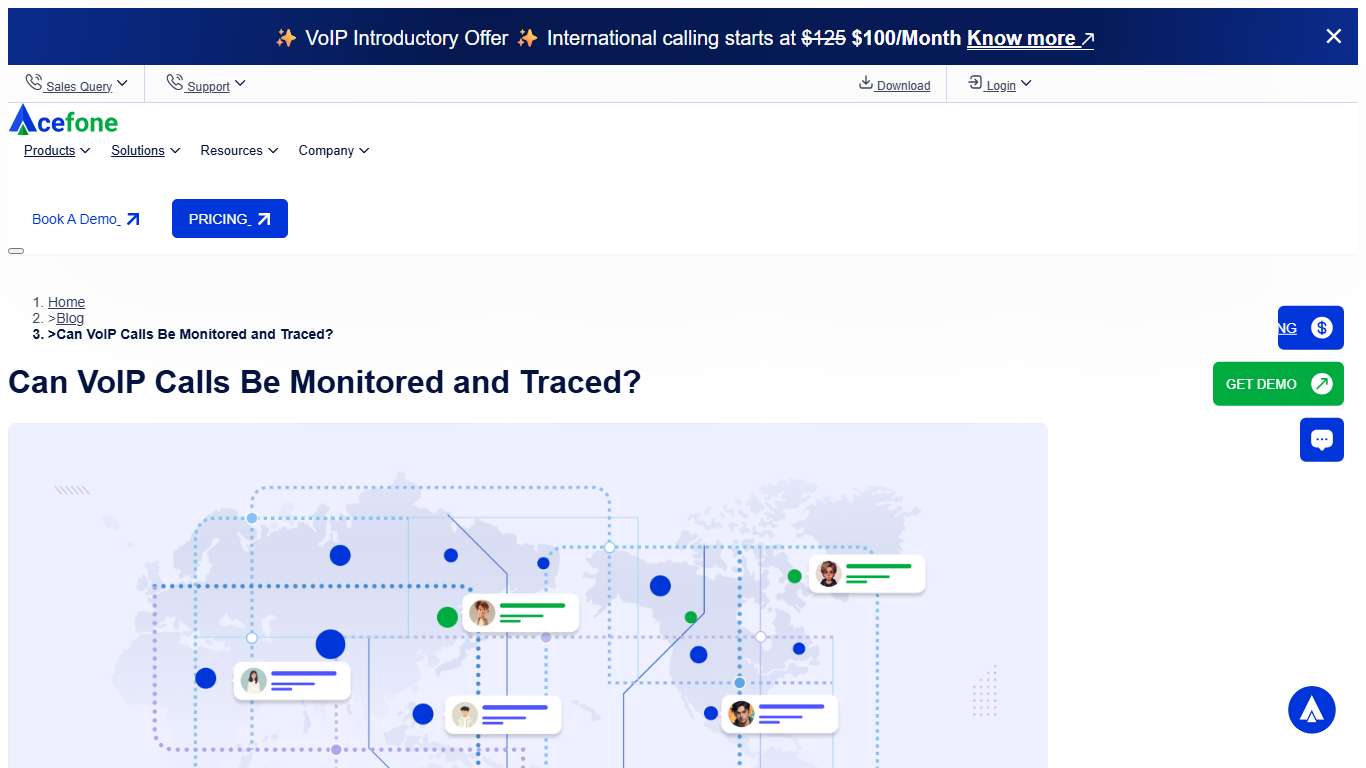
Task: Click the Download icon in the top bar
Action: (866, 84)
